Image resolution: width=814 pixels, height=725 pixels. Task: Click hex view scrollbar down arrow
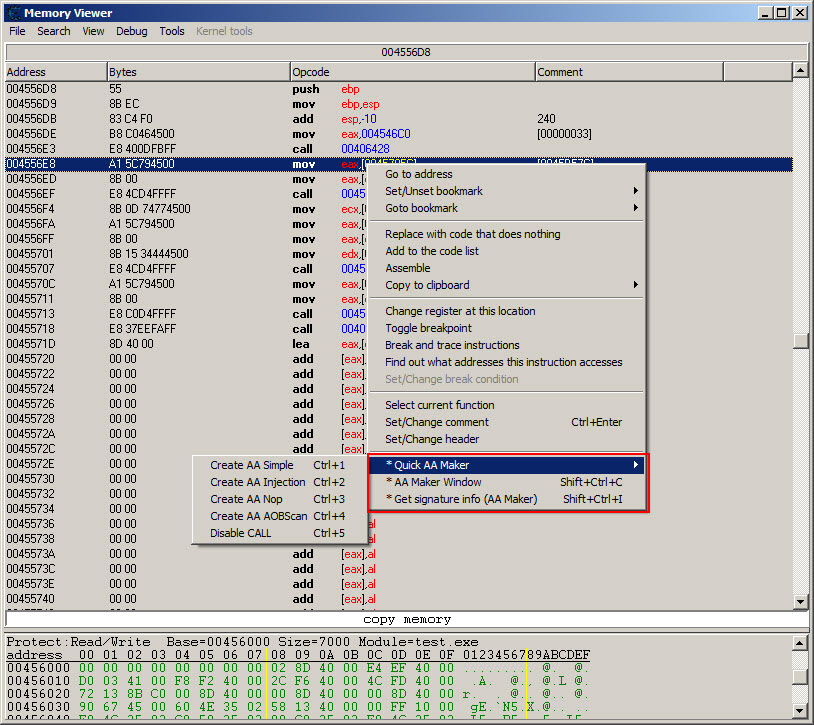pos(800,710)
